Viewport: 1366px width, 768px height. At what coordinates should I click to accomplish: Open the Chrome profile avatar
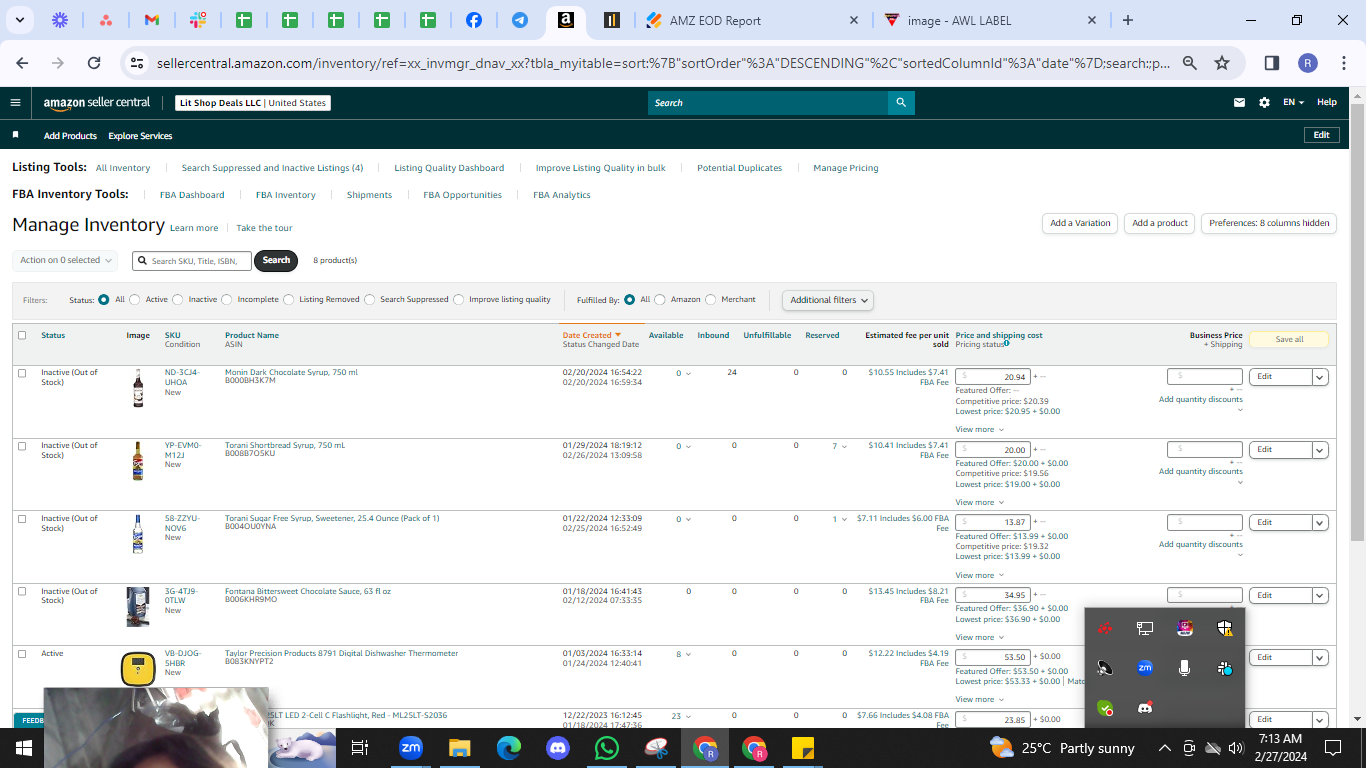pyautogui.click(x=1308, y=63)
